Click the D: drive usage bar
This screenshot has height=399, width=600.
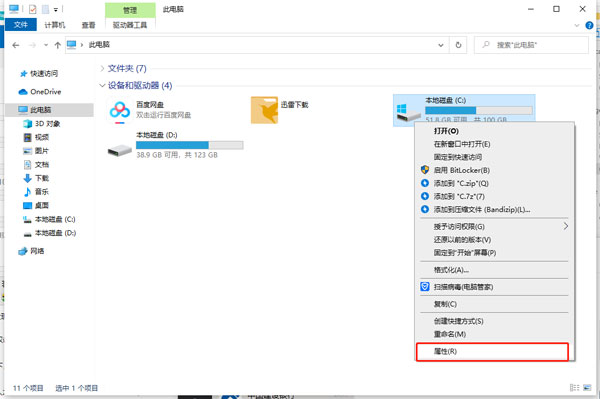click(x=190, y=145)
